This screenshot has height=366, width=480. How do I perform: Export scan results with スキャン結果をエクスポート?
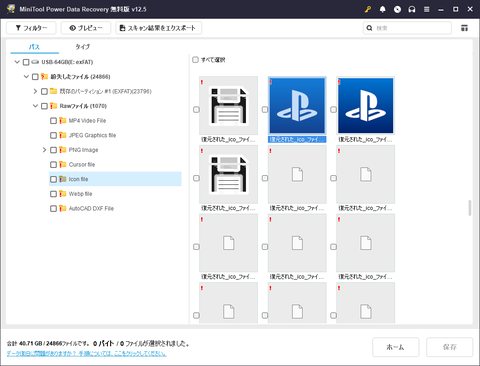159,28
